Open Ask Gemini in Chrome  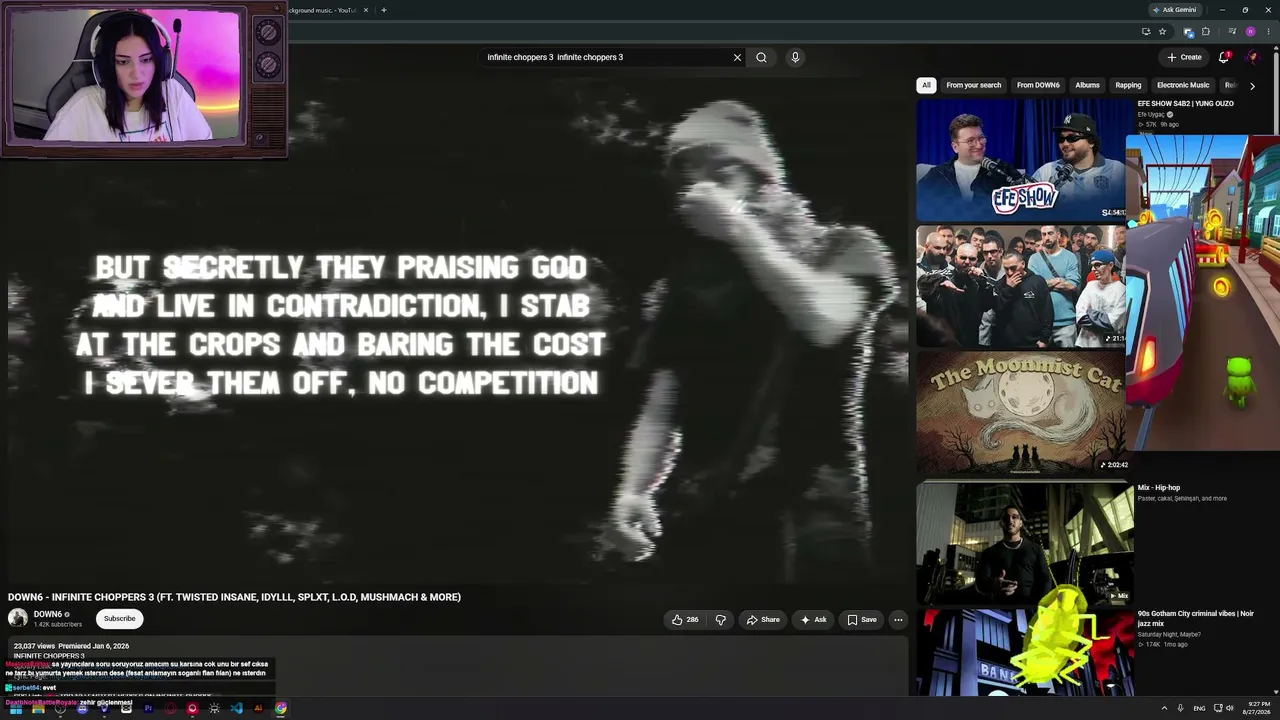pyautogui.click(x=1174, y=10)
